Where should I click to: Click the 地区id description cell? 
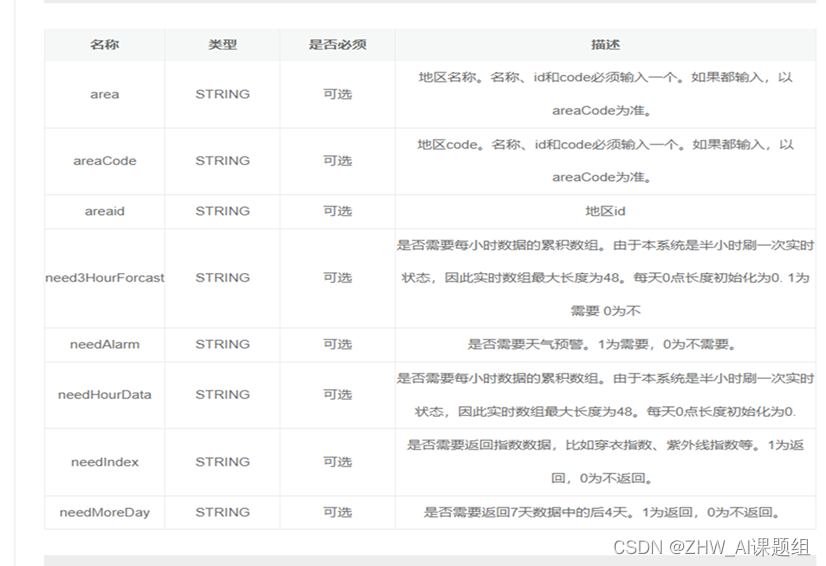pos(605,211)
